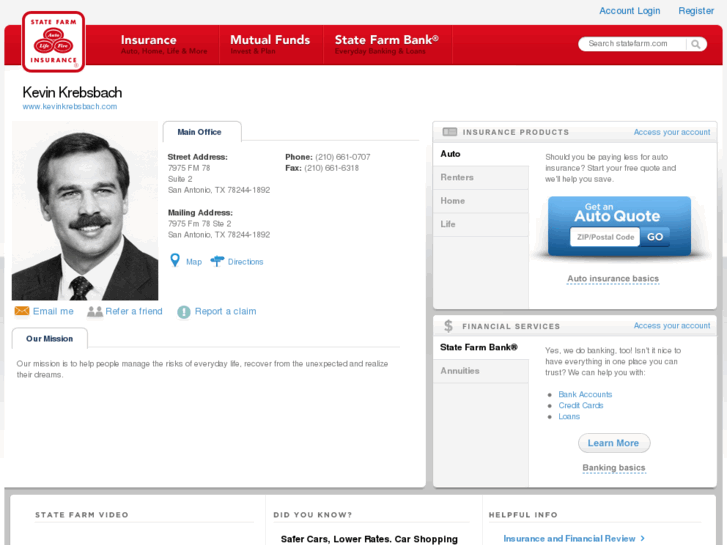The image size is (727, 545).
Task: Click the GO button for auto quote
Action: (655, 237)
